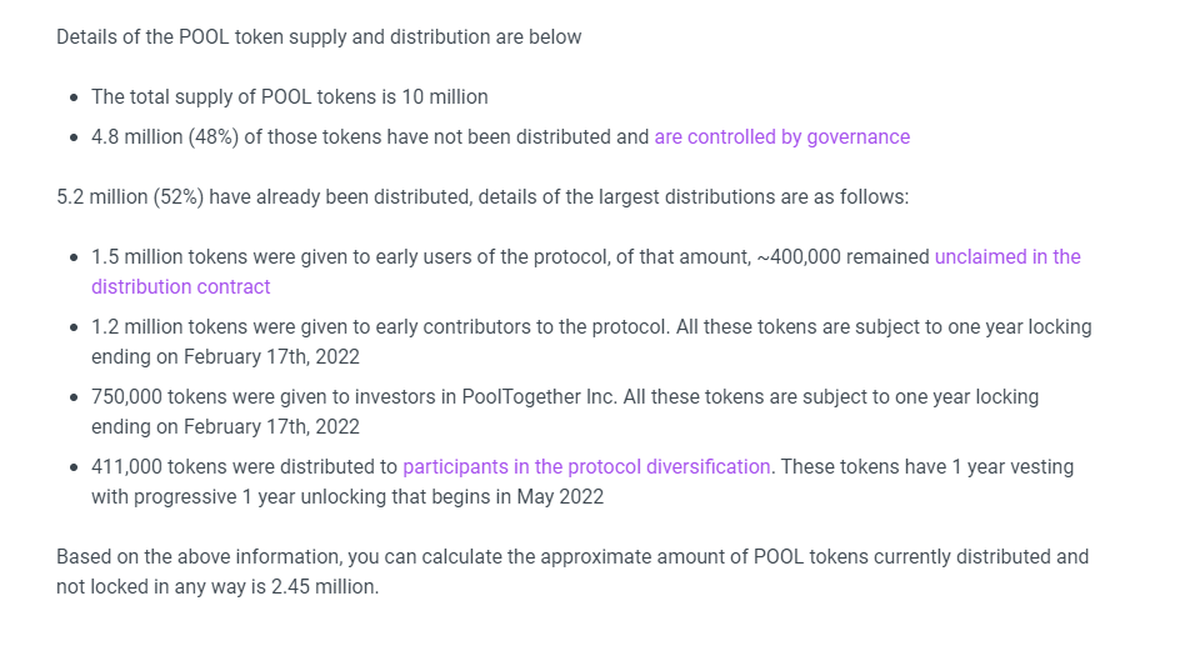
Task: Click the "unclaimed in the" link text
Action: click(x=1007, y=257)
